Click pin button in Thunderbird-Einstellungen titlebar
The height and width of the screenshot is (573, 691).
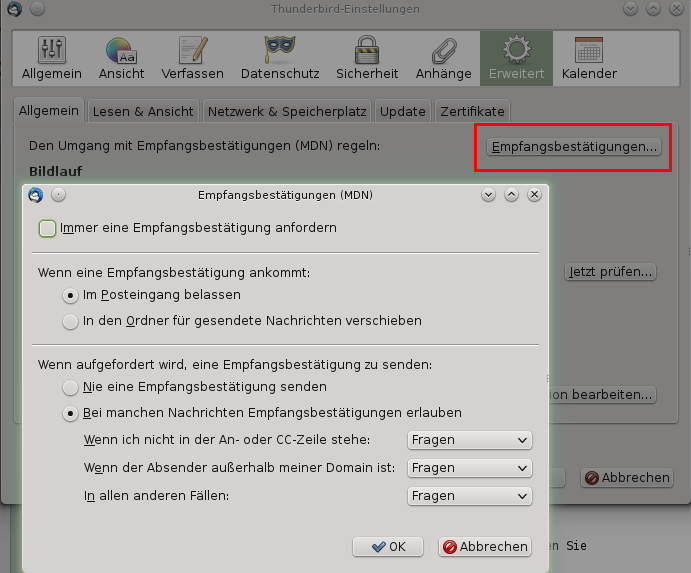[x=37, y=8]
